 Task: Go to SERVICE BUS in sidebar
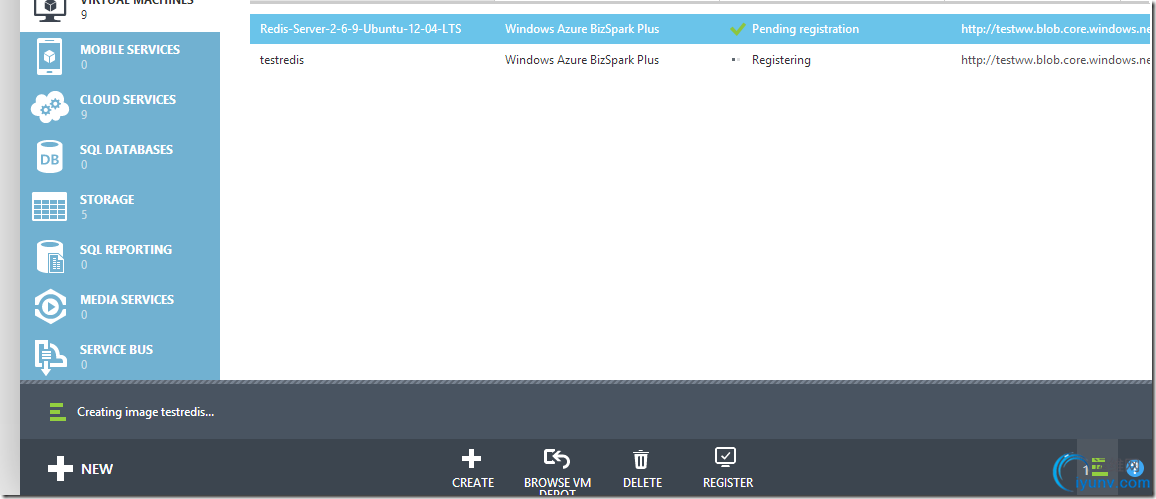(116, 350)
